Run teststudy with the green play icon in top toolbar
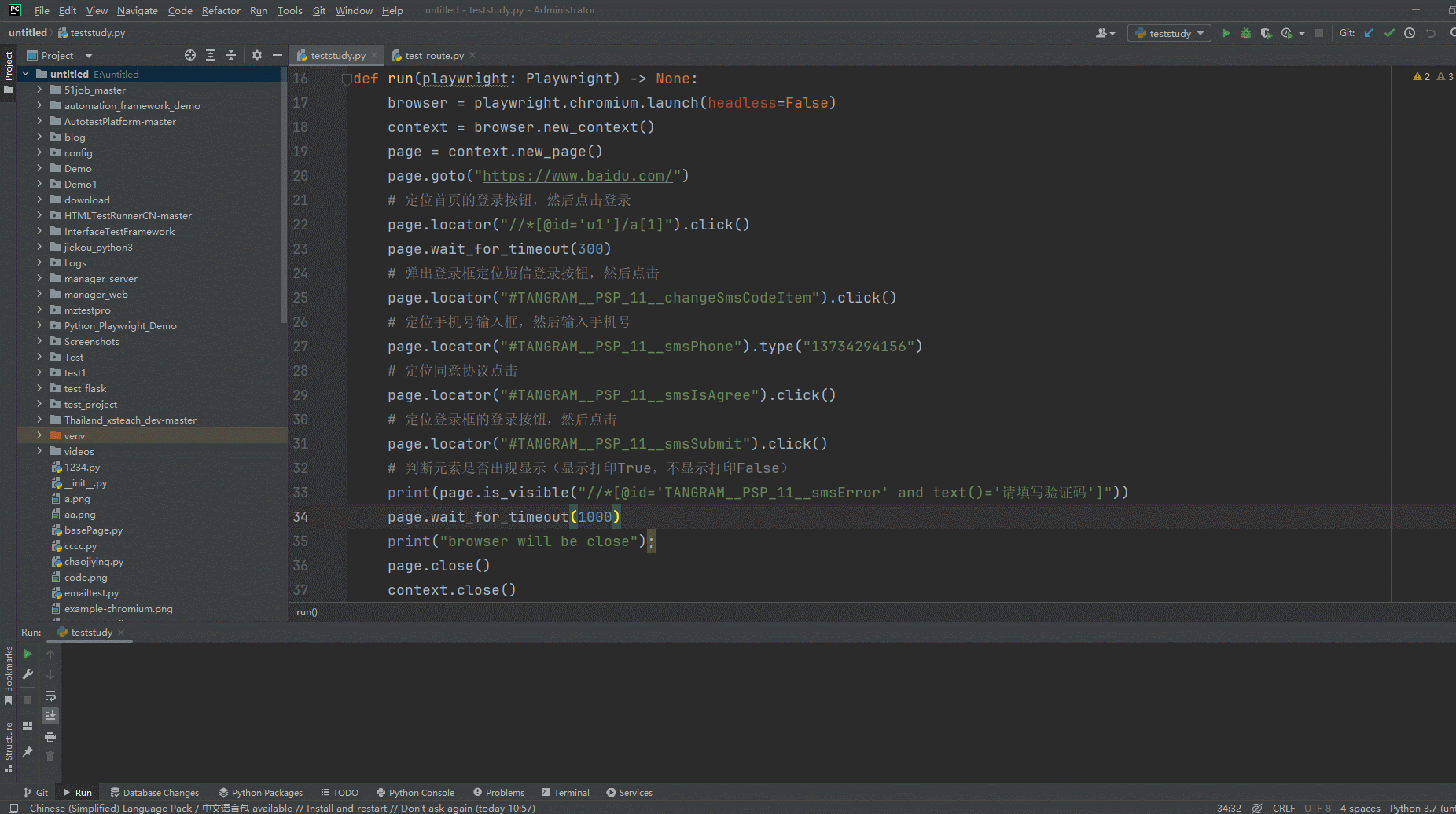The height and width of the screenshot is (814, 1456). (1225, 33)
